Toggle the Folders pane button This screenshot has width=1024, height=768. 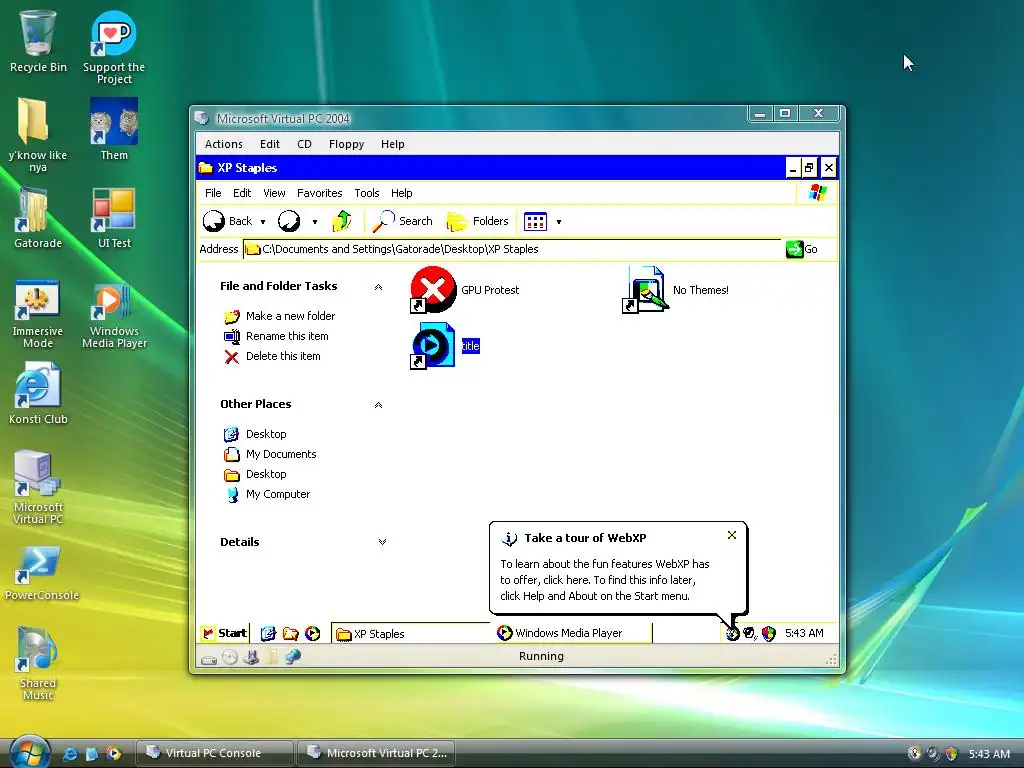coord(477,221)
